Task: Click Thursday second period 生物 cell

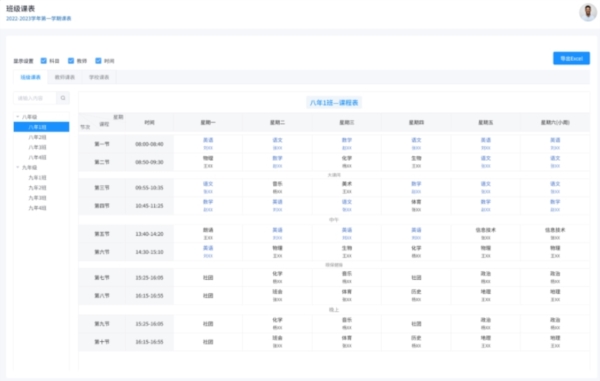Action: [416, 162]
